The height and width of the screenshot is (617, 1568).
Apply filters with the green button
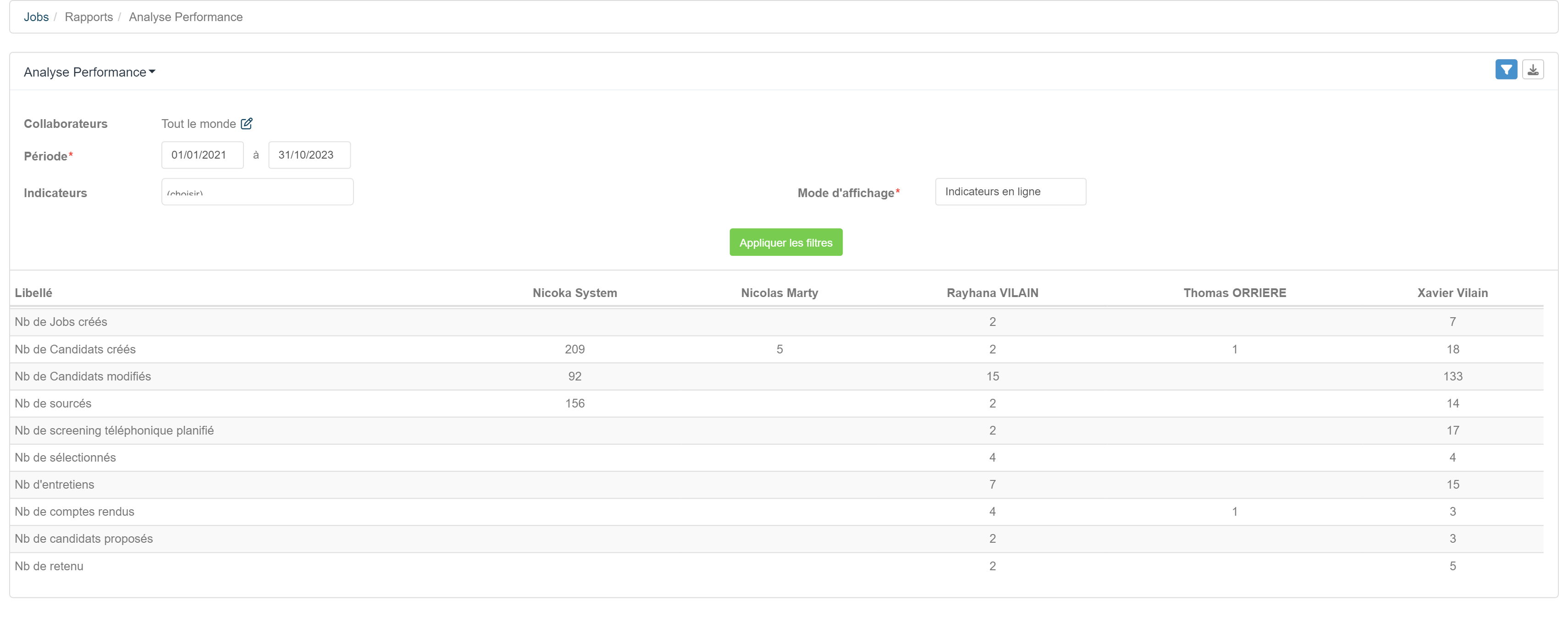pyautogui.click(x=786, y=242)
